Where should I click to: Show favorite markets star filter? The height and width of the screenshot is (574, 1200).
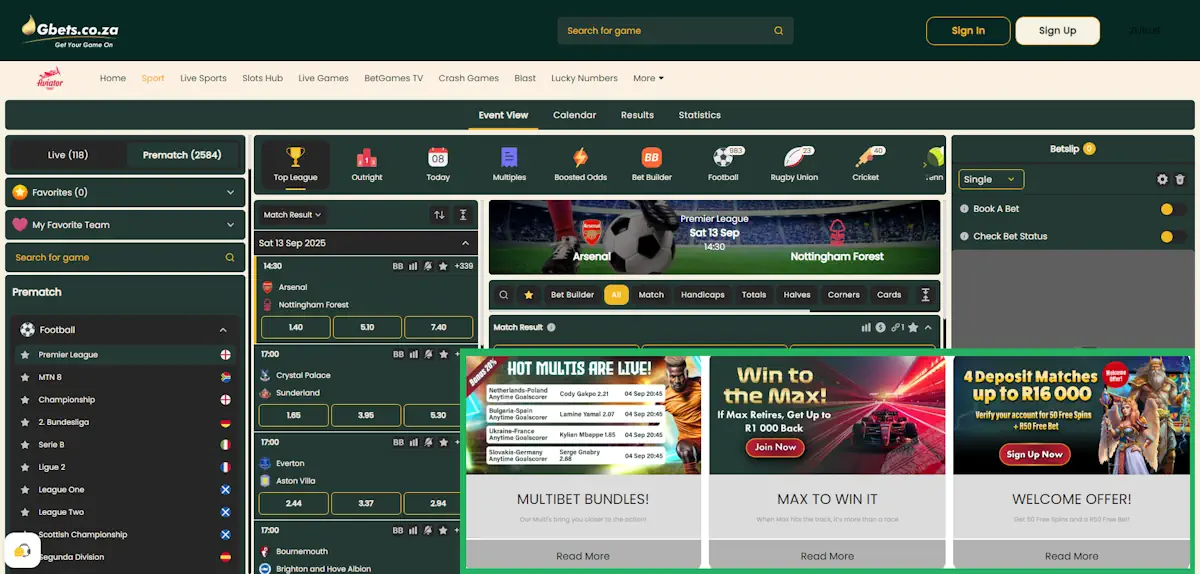click(529, 295)
